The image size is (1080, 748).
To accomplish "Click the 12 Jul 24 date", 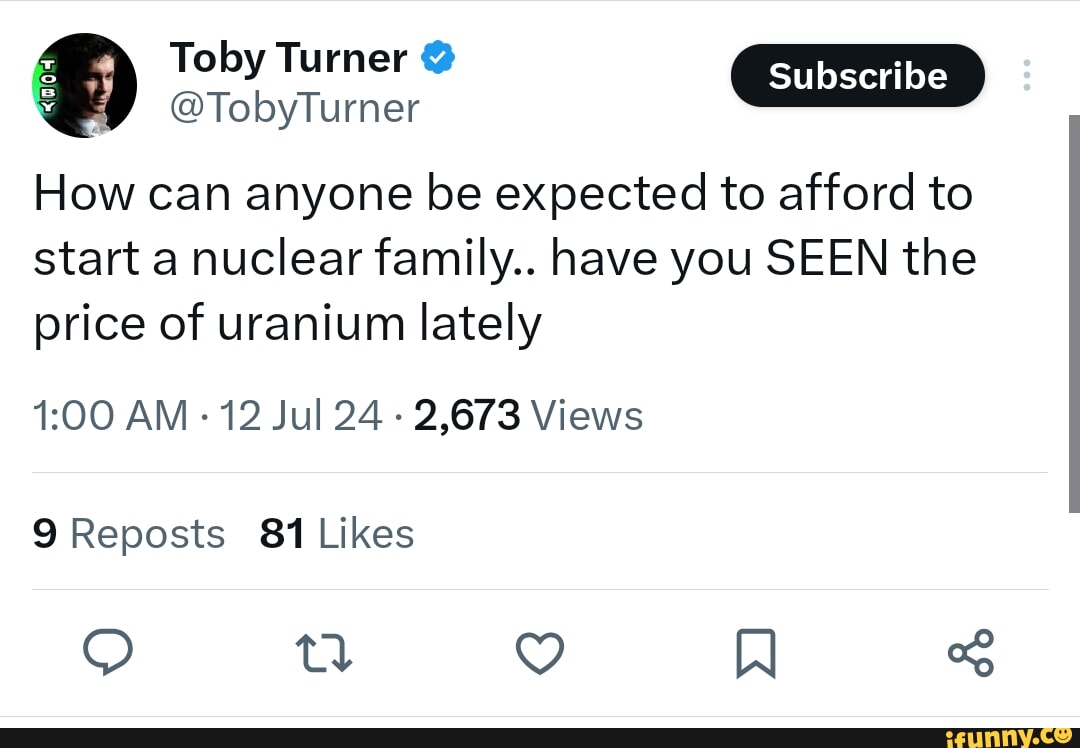I will tap(301, 414).
